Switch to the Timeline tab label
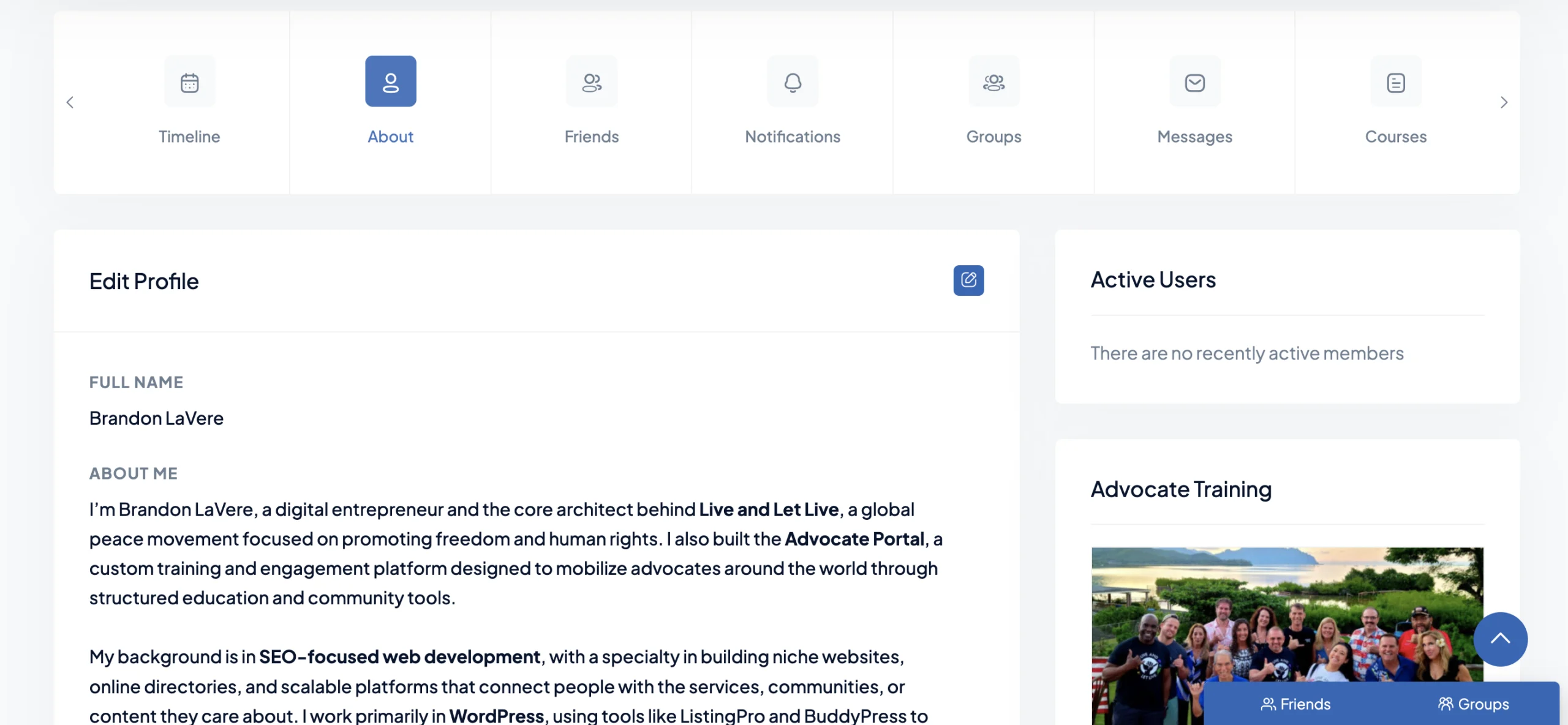1568x725 pixels. point(189,137)
